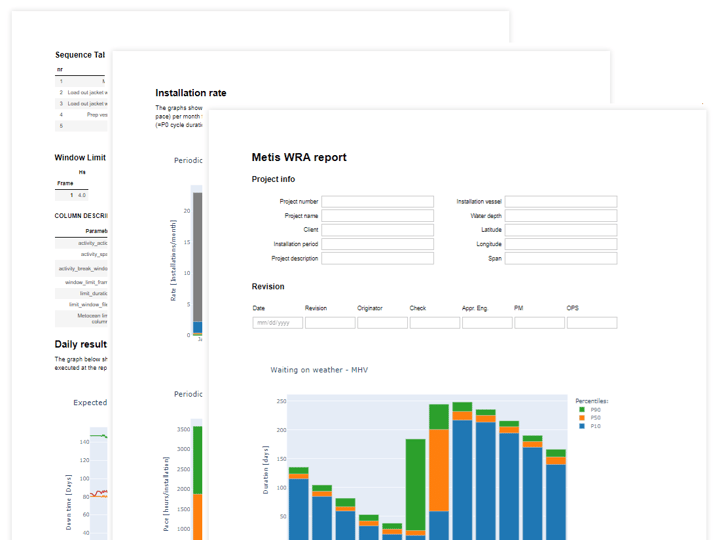This screenshot has height=540, width=720.
Task: Click the Revision section heading
Action: 268,287
